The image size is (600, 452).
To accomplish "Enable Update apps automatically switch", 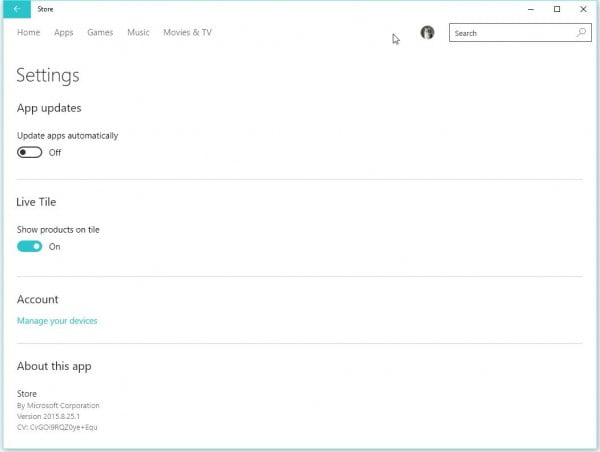I will coord(30,152).
